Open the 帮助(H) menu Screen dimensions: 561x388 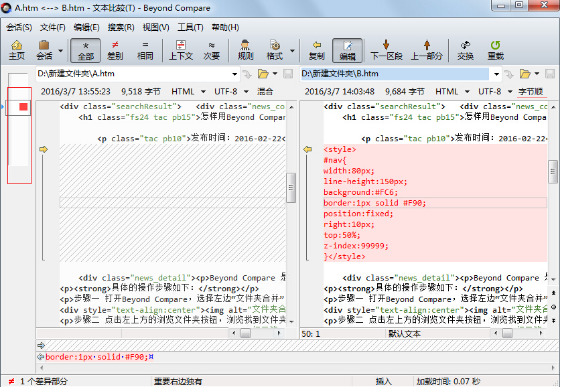(x=225, y=27)
